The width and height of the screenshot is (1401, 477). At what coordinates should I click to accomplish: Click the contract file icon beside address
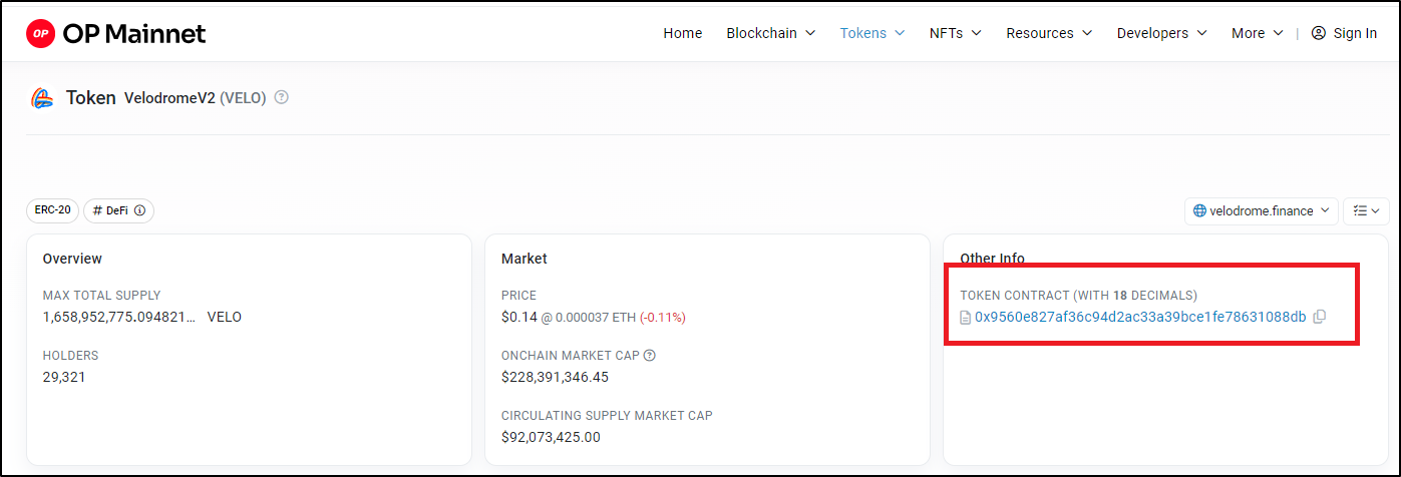point(965,318)
